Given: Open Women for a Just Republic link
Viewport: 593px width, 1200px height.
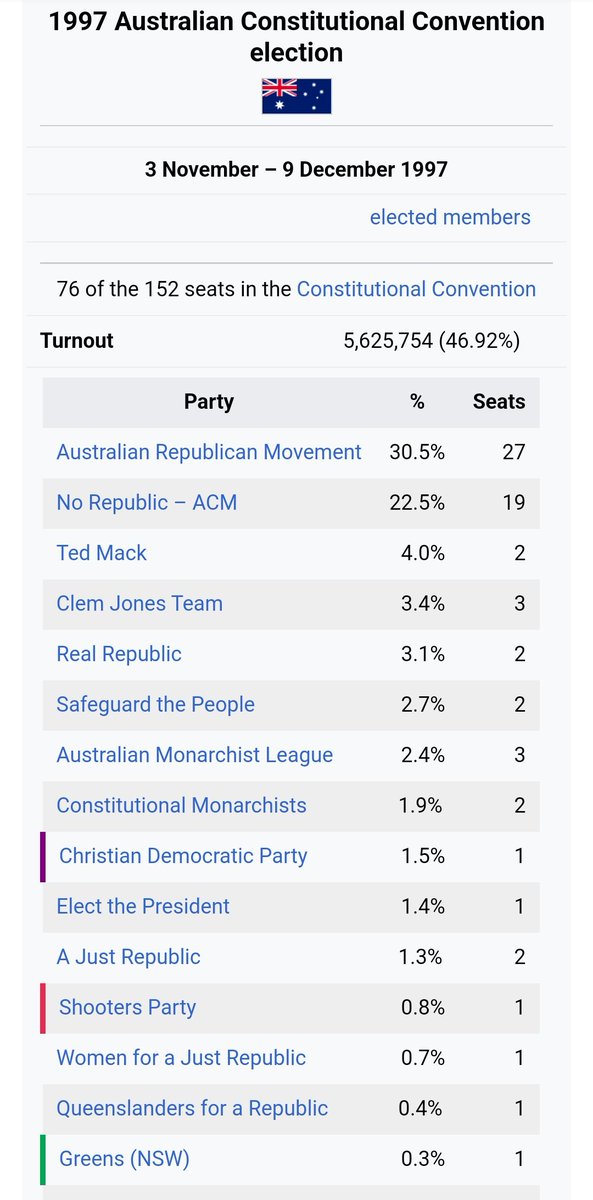Looking at the screenshot, I should [x=182, y=1058].
